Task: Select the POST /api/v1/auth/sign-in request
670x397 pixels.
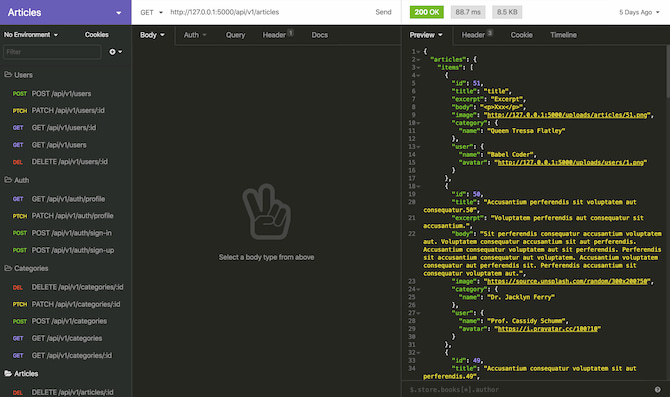Action: point(66,233)
